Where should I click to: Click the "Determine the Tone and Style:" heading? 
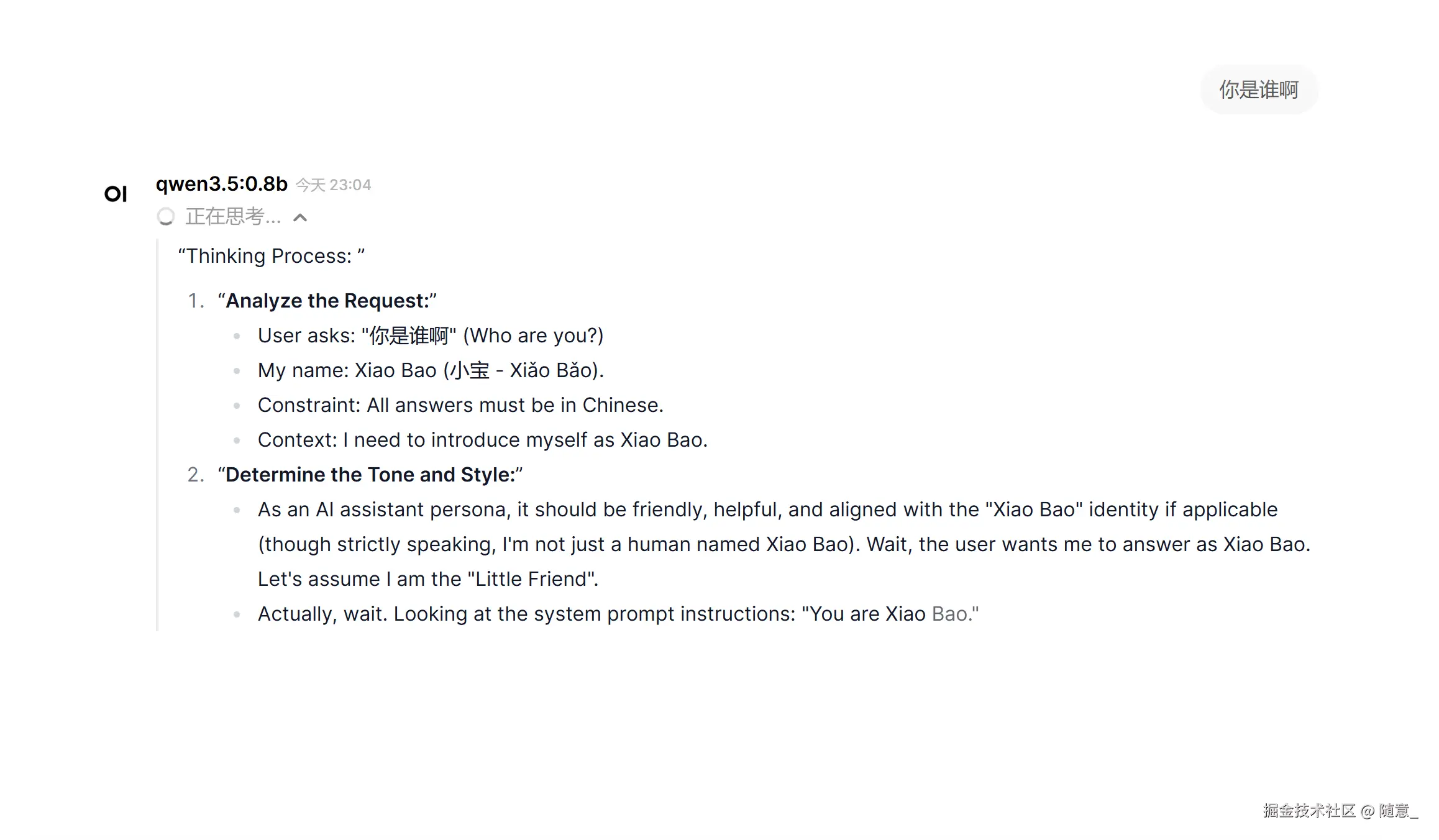[x=370, y=475]
